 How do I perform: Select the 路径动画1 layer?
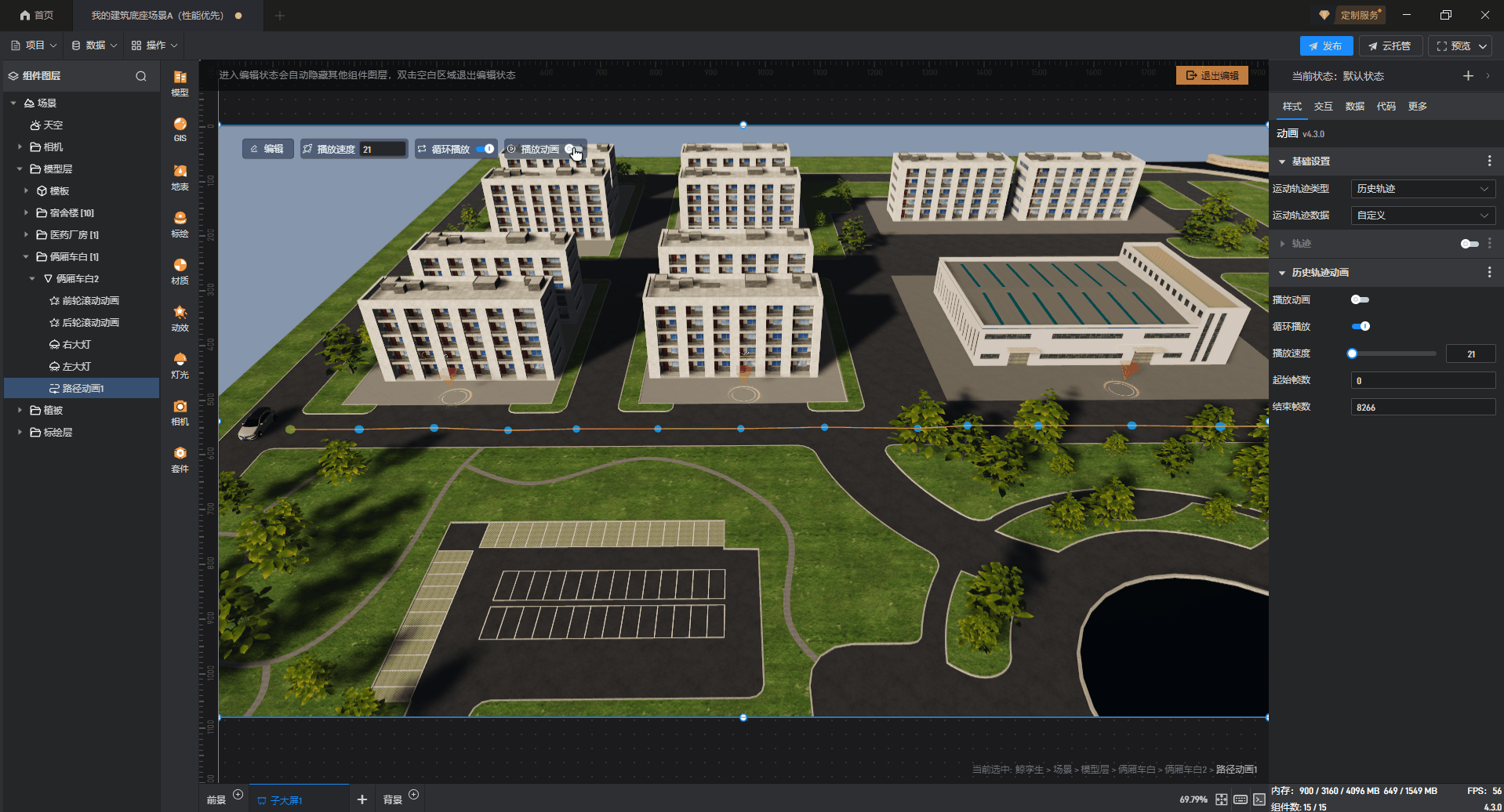point(82,389)
